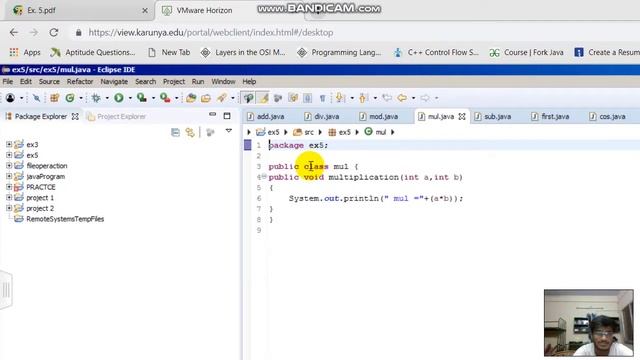Maximize the Package Explorer panel
The image size is (640, 360).
click(x=227, y=116)
